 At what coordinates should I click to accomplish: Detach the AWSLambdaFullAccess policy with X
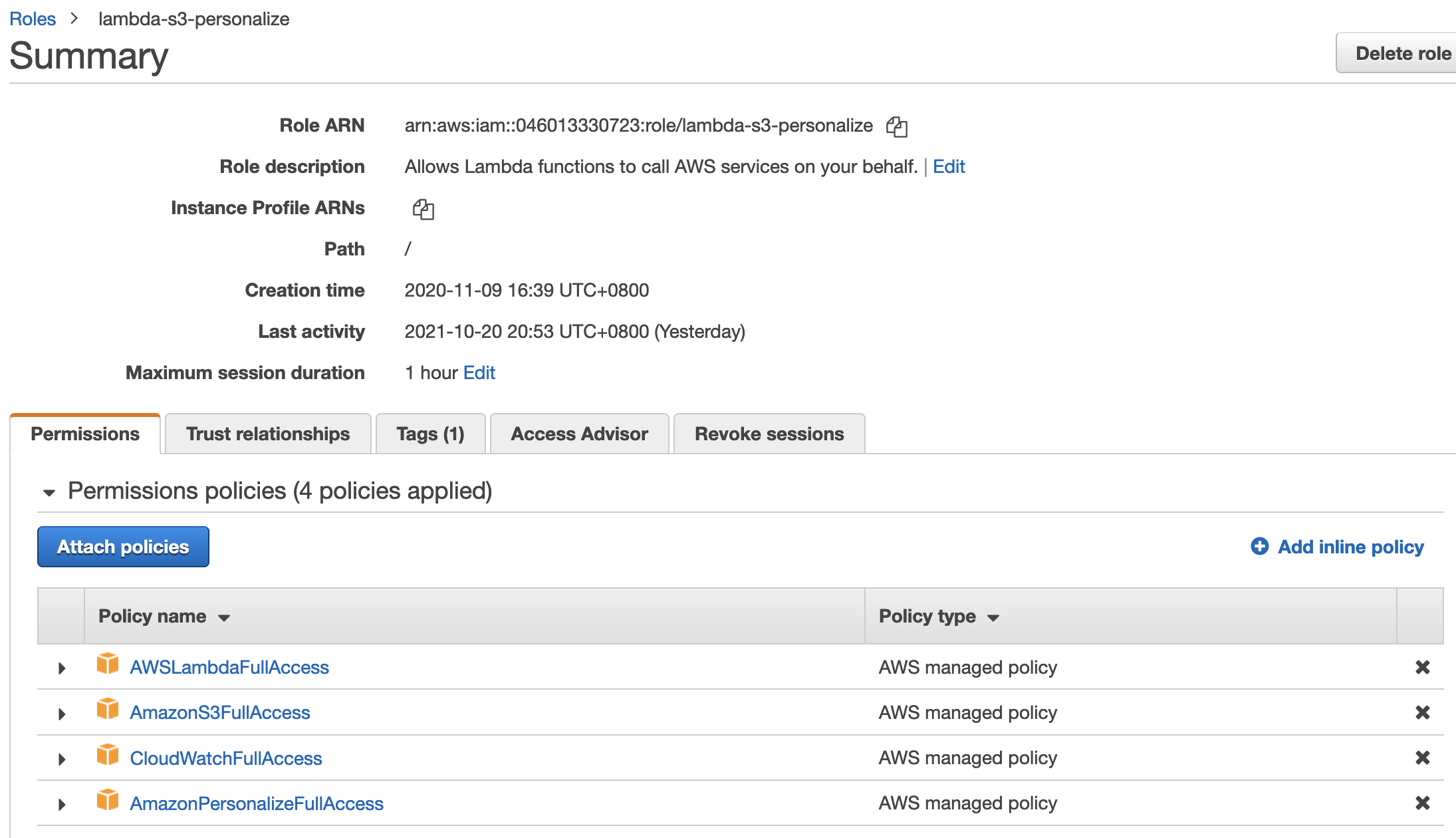click(x=1422, y=667)
